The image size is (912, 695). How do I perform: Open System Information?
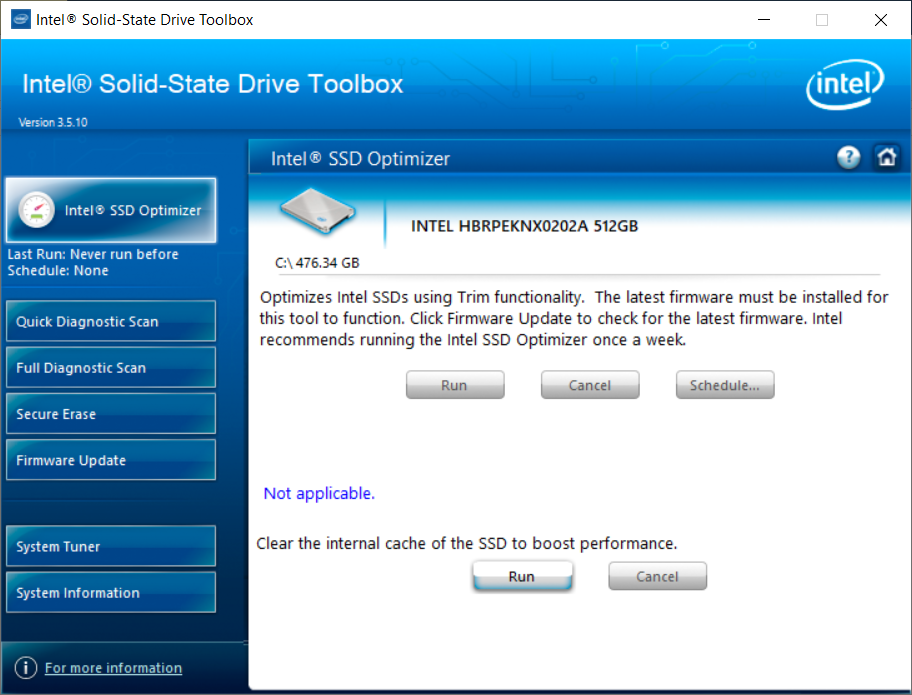click(x=111, y=593)
